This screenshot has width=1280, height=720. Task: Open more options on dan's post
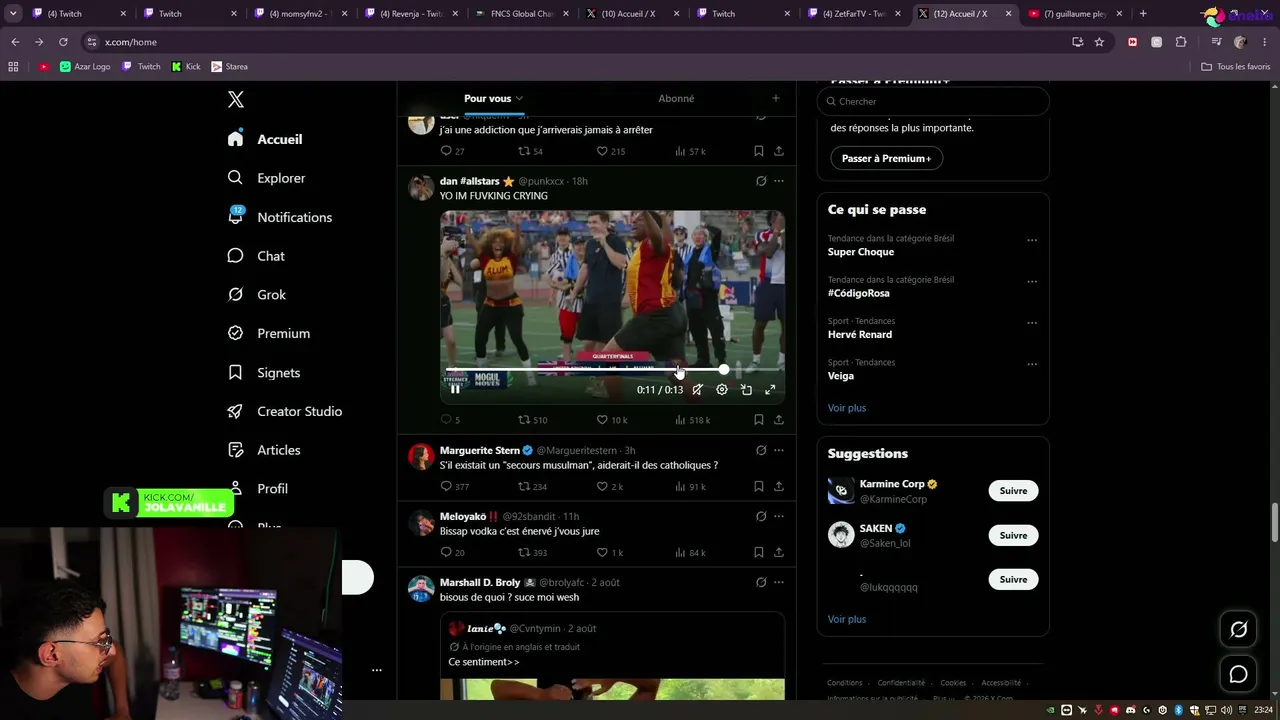click(779, 181)
